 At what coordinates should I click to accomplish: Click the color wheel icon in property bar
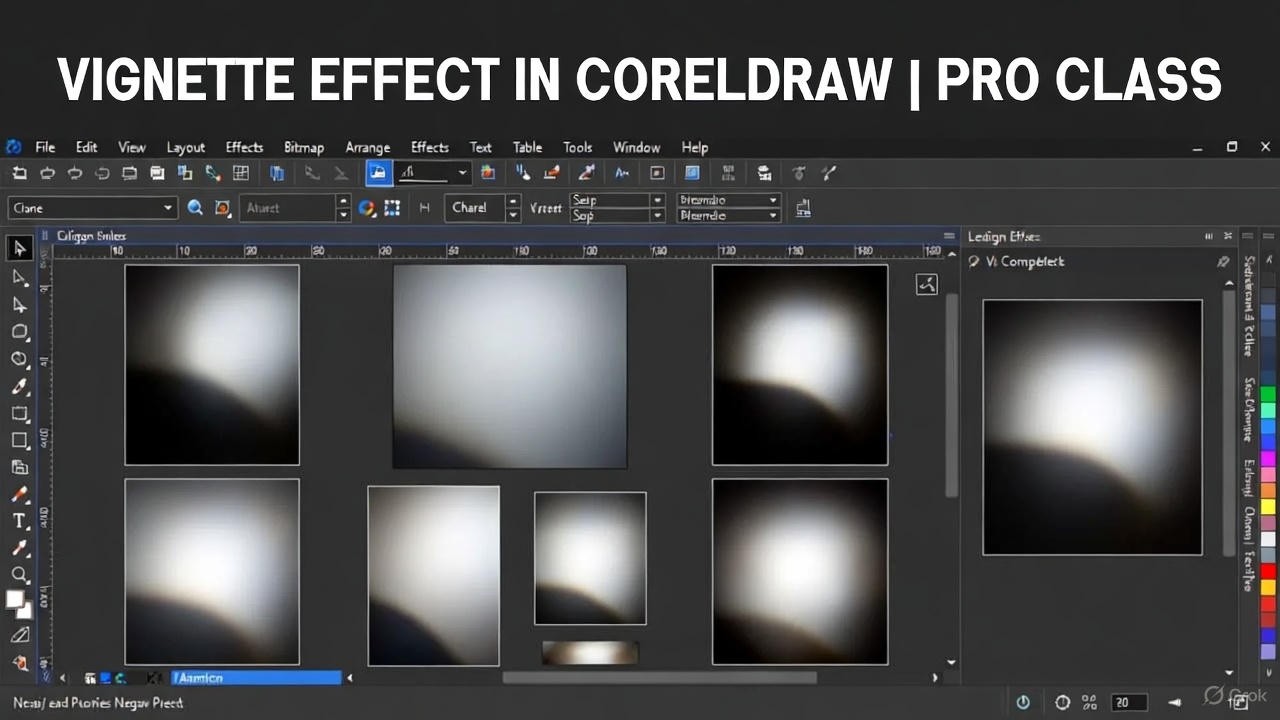click(x=367, y=208)
